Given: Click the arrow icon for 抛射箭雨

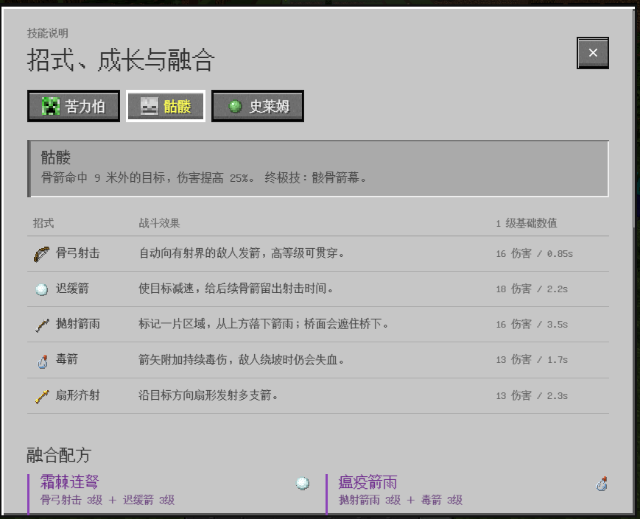Looking at the screenshot, I should pyautogui.click(x=42, y=325).
